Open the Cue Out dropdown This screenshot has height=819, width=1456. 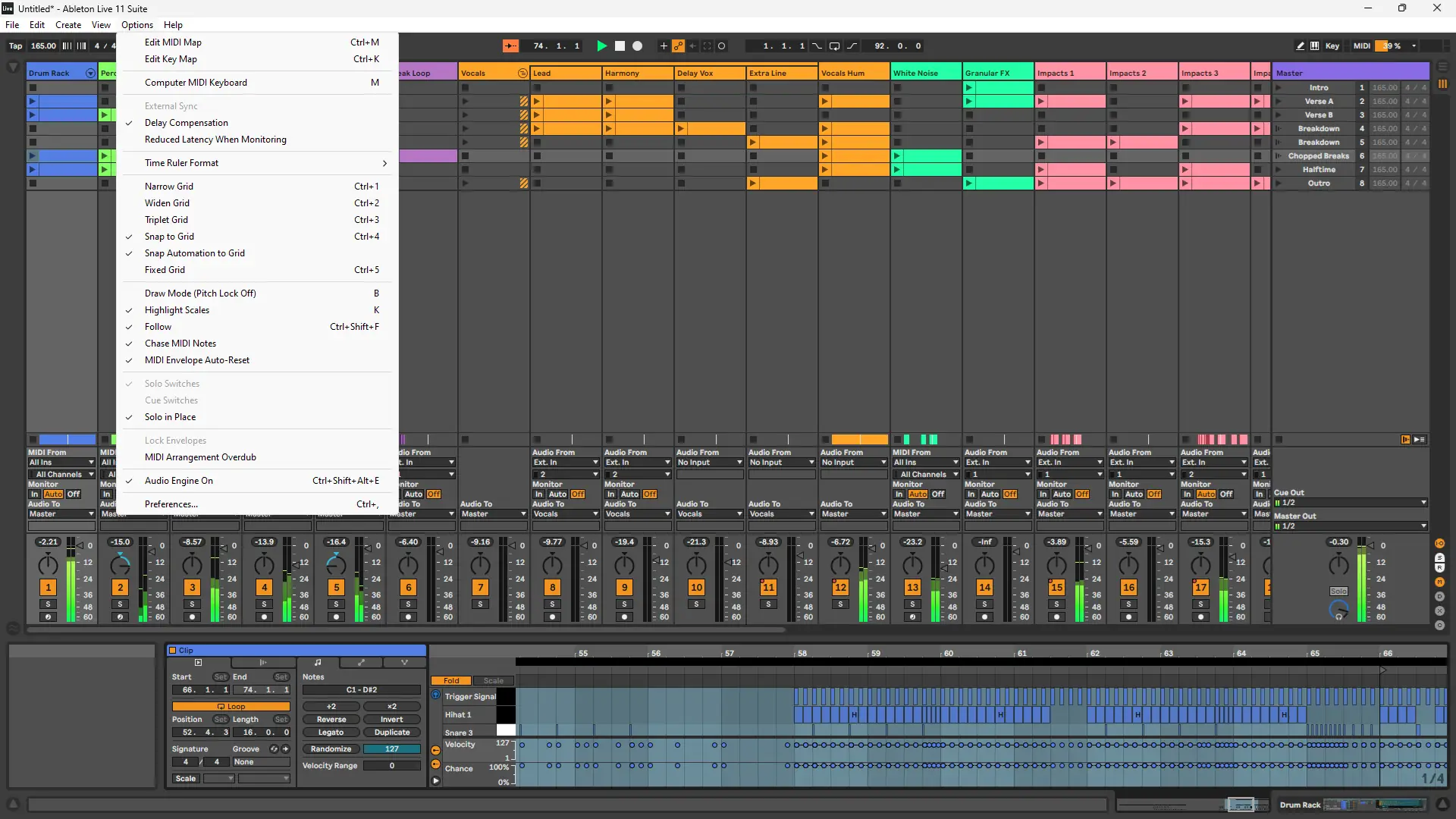coord(1351,503)
